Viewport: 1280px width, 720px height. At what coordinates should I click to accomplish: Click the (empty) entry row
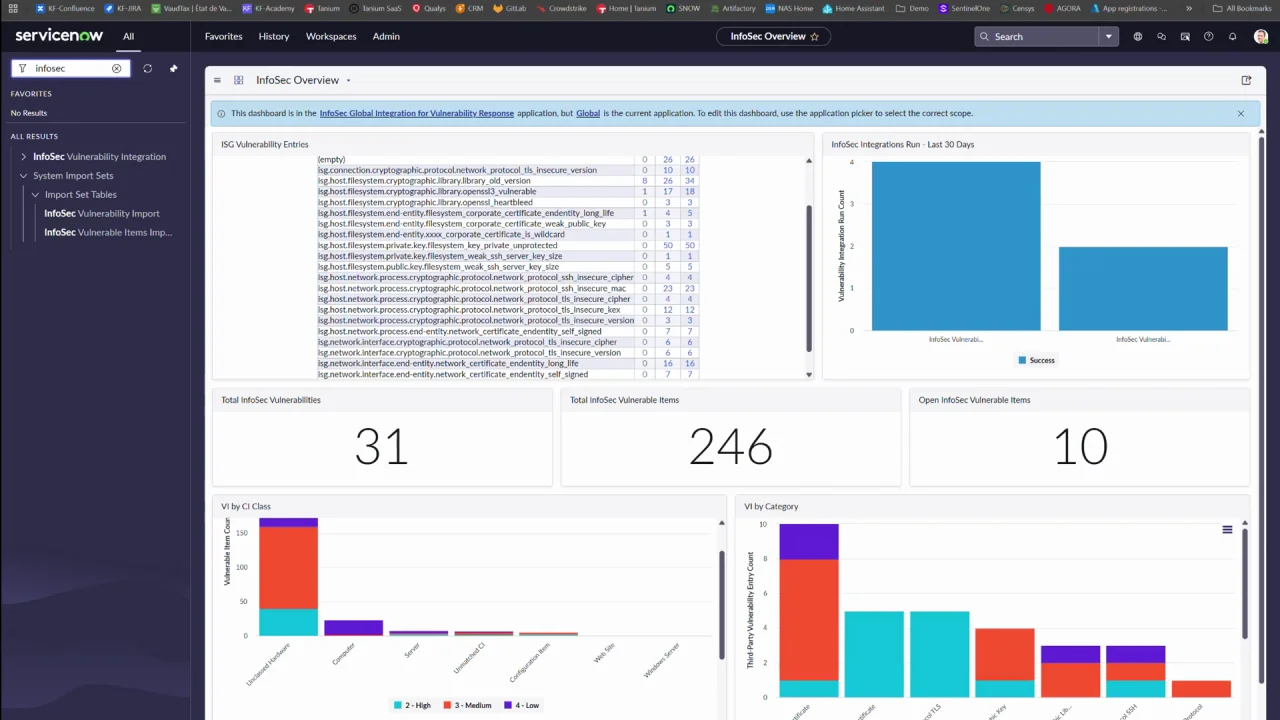click(506, 159)
